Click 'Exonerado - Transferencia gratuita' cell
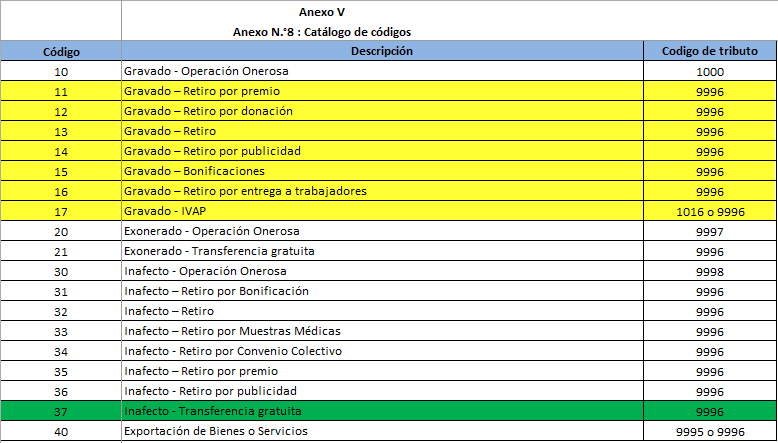 [x=382, y=251]
